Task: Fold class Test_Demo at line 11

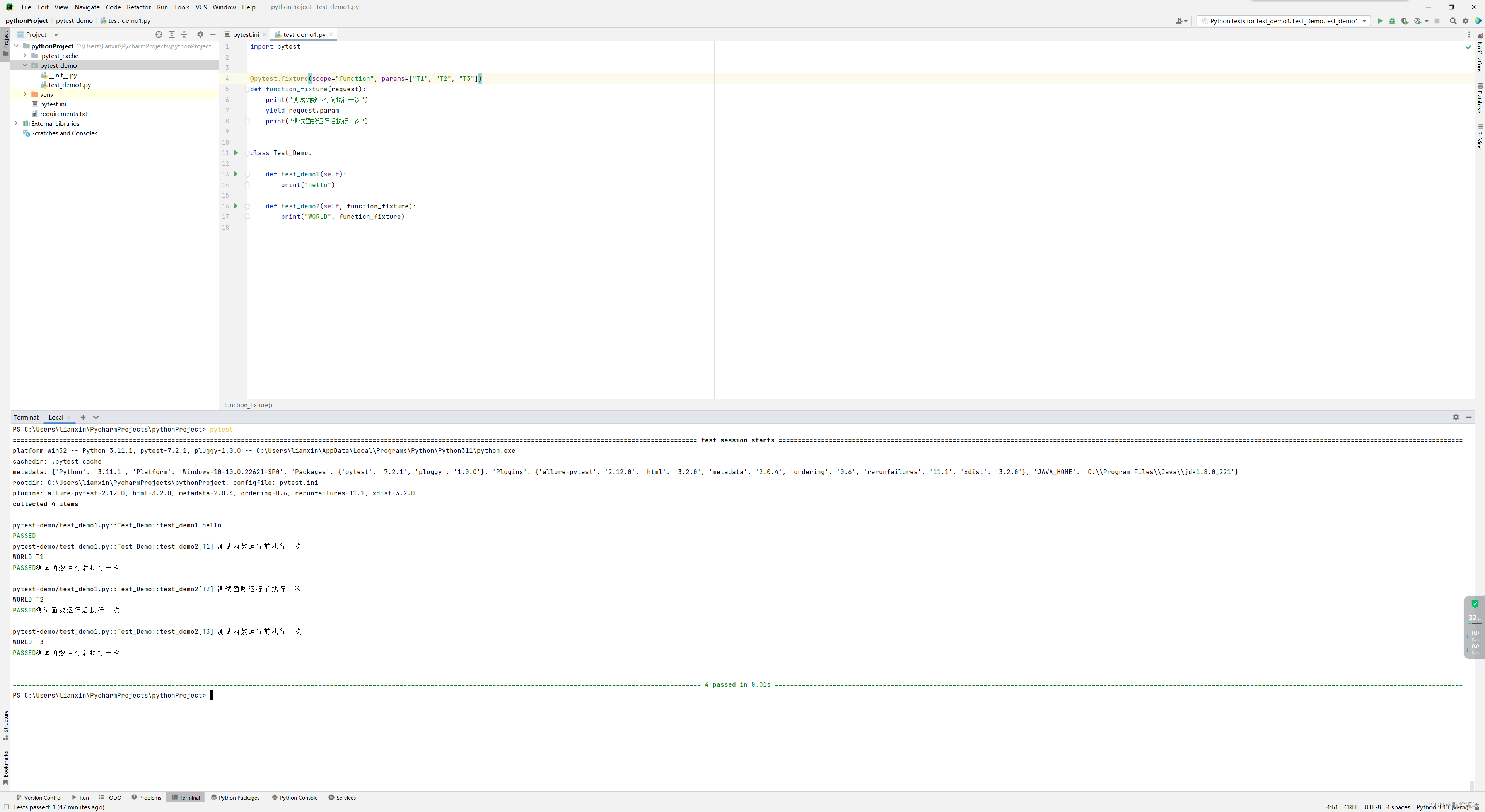Action: [x=247, y=153]
